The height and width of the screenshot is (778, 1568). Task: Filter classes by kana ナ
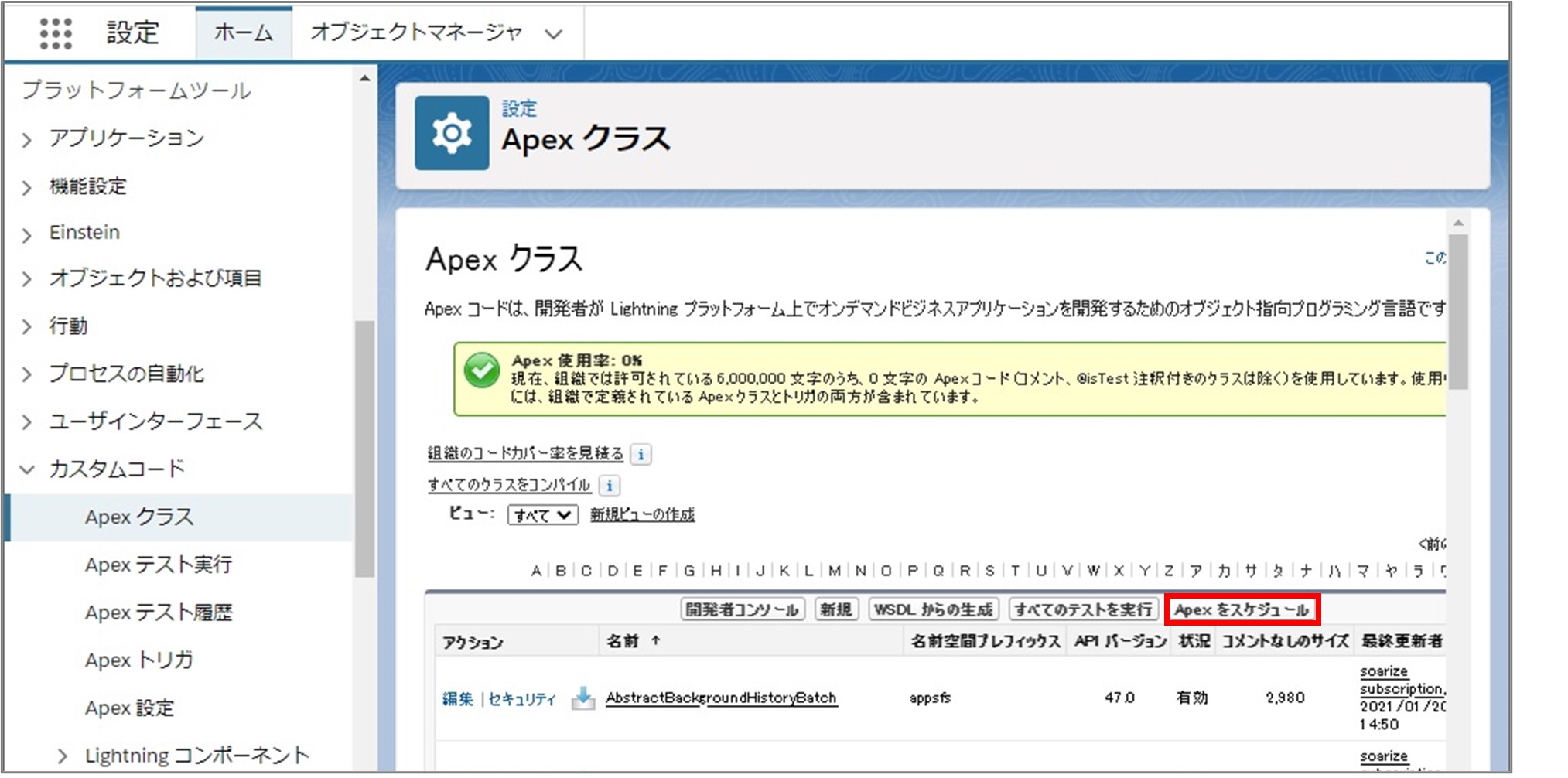1306,571
